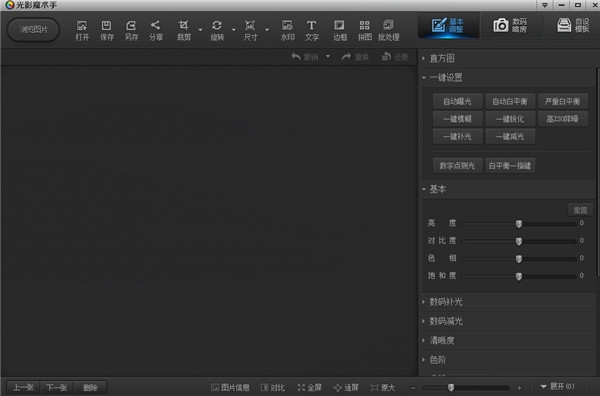Open the 旋转 rotate dropdown arrow
The height and width of the screenshot is (396, 600).
(x=234, y=30)
